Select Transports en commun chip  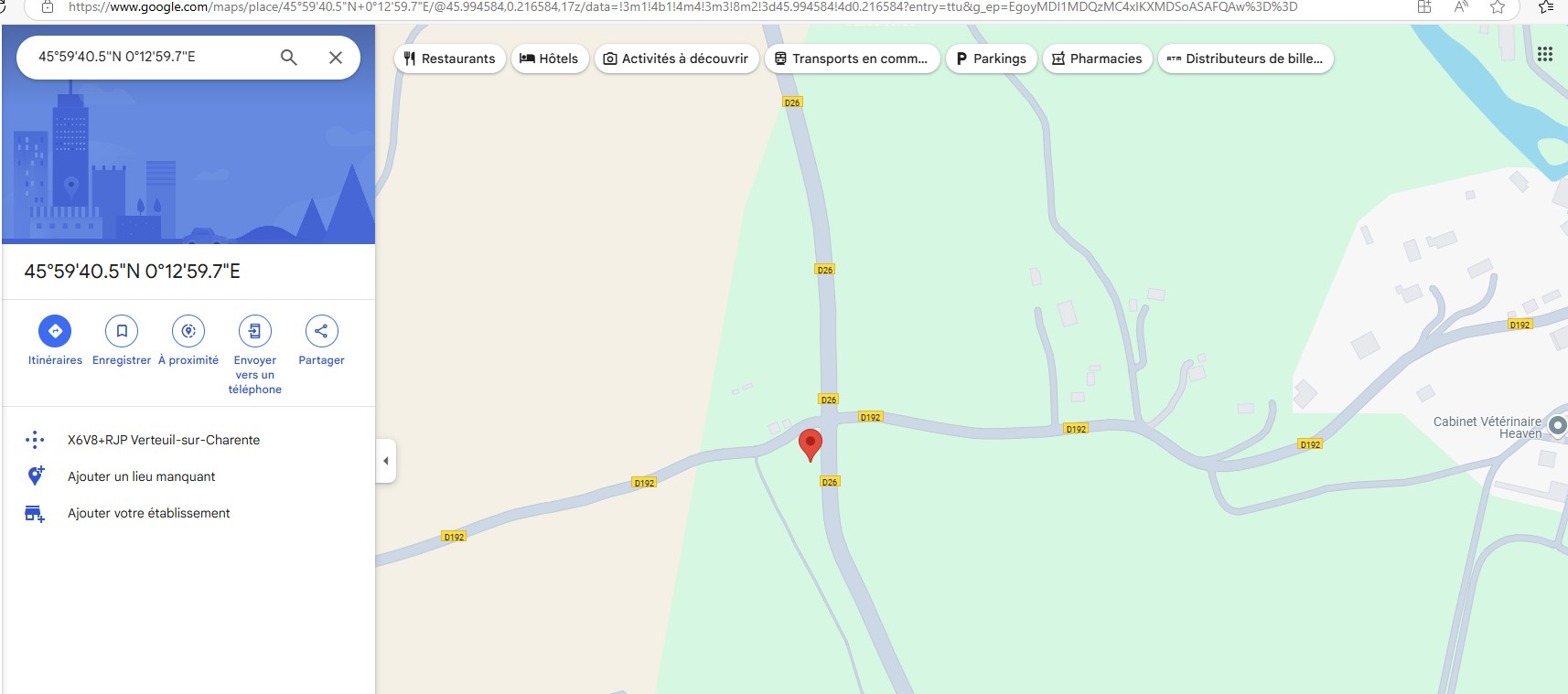(x=852, y=59)
